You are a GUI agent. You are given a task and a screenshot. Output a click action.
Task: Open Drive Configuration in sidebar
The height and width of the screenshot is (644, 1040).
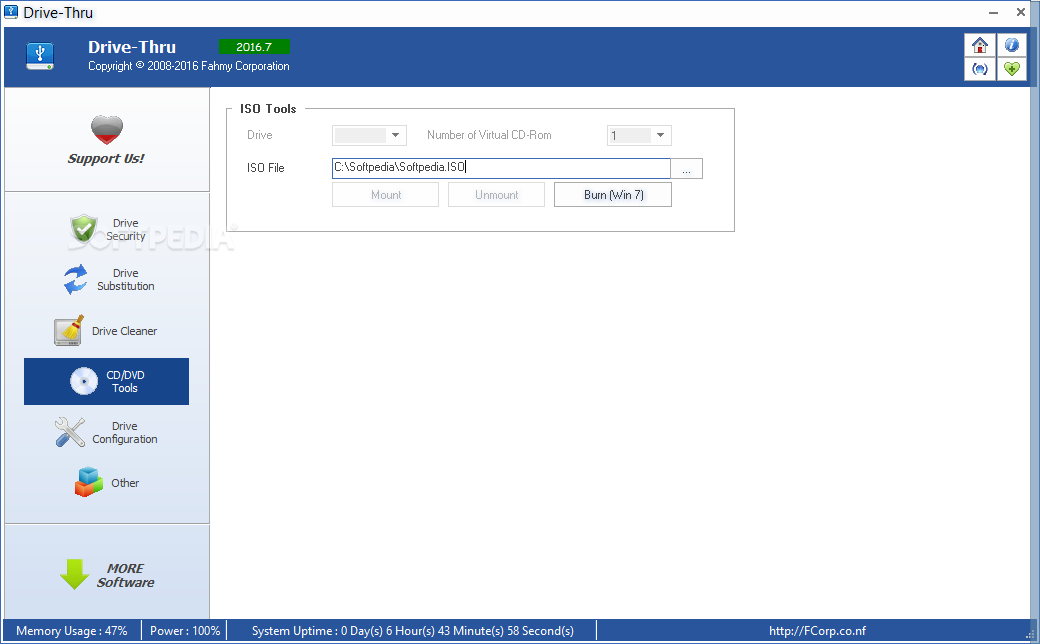pyautogui.click(x=106, y=432)
